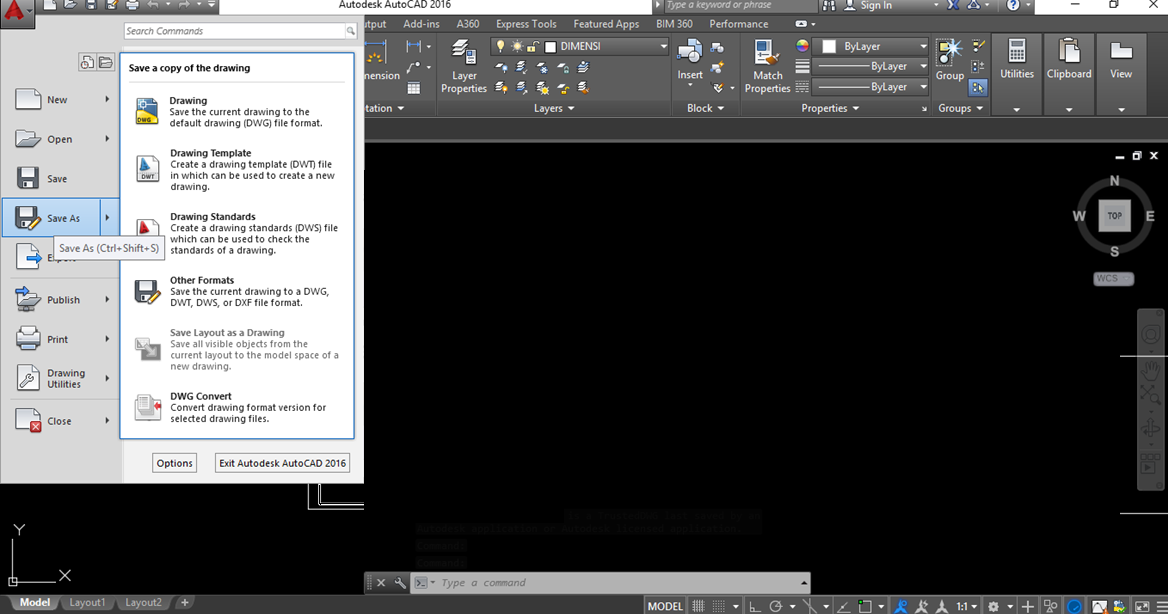Viewport: 1168px width, 614px height.
Task: Click the Options button
Action: [174, 463]
